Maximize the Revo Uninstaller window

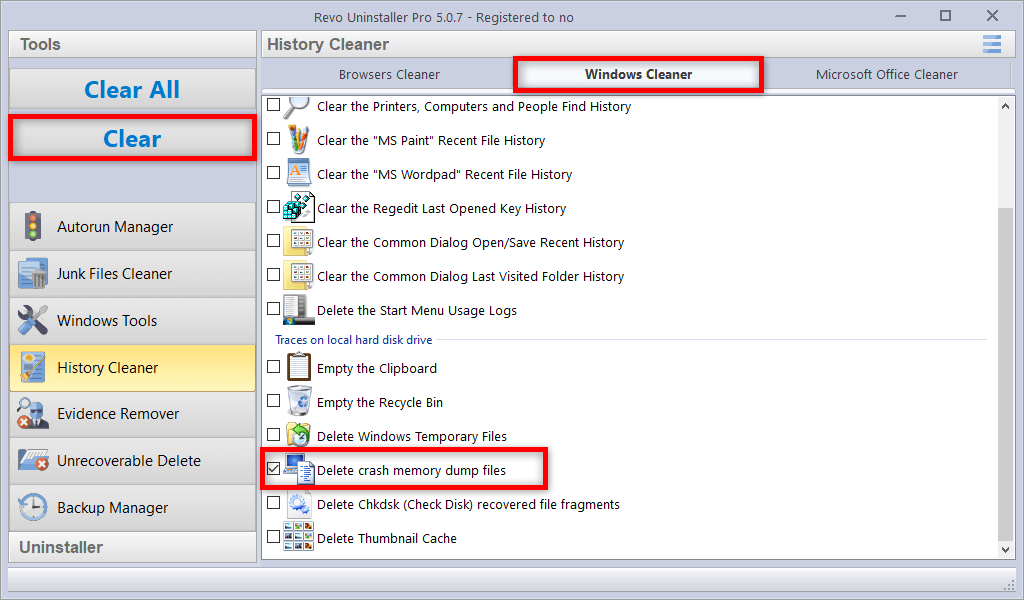[x=945, y=16]
